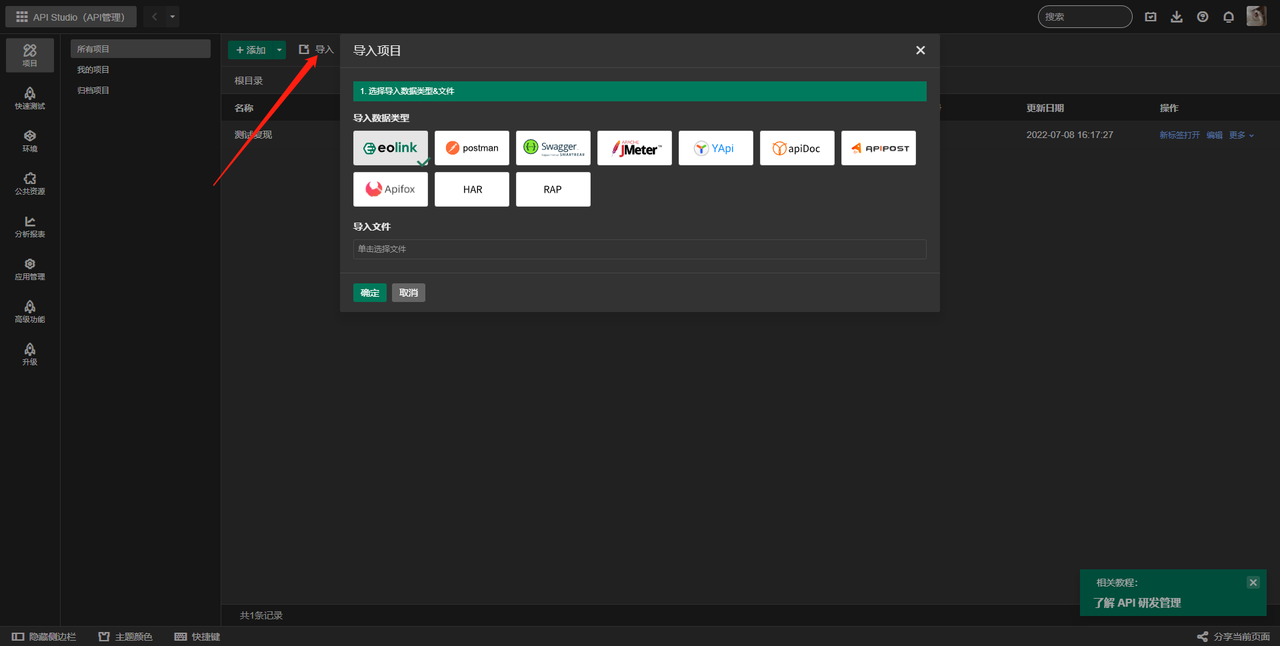
Task: Open 分析报表 in the sidebar
Action: coord(30,227)
